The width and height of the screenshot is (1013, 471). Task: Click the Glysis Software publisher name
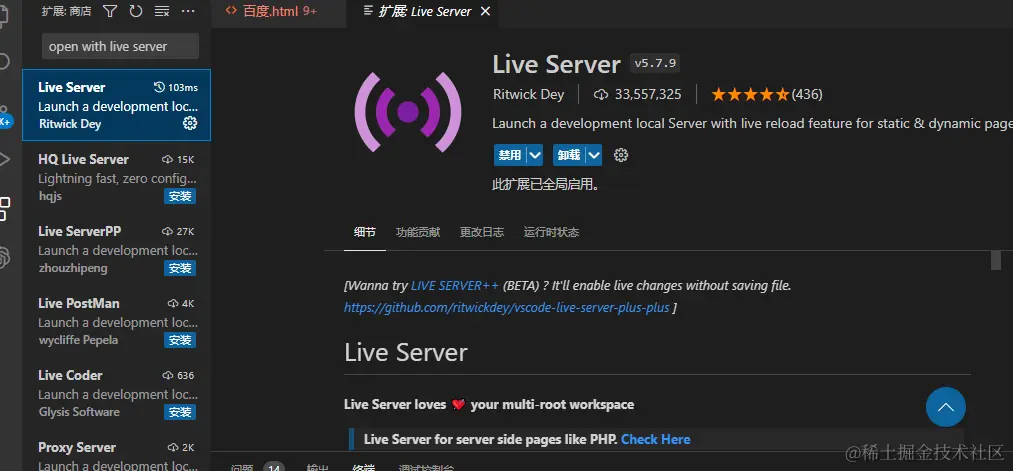(79, 412)
